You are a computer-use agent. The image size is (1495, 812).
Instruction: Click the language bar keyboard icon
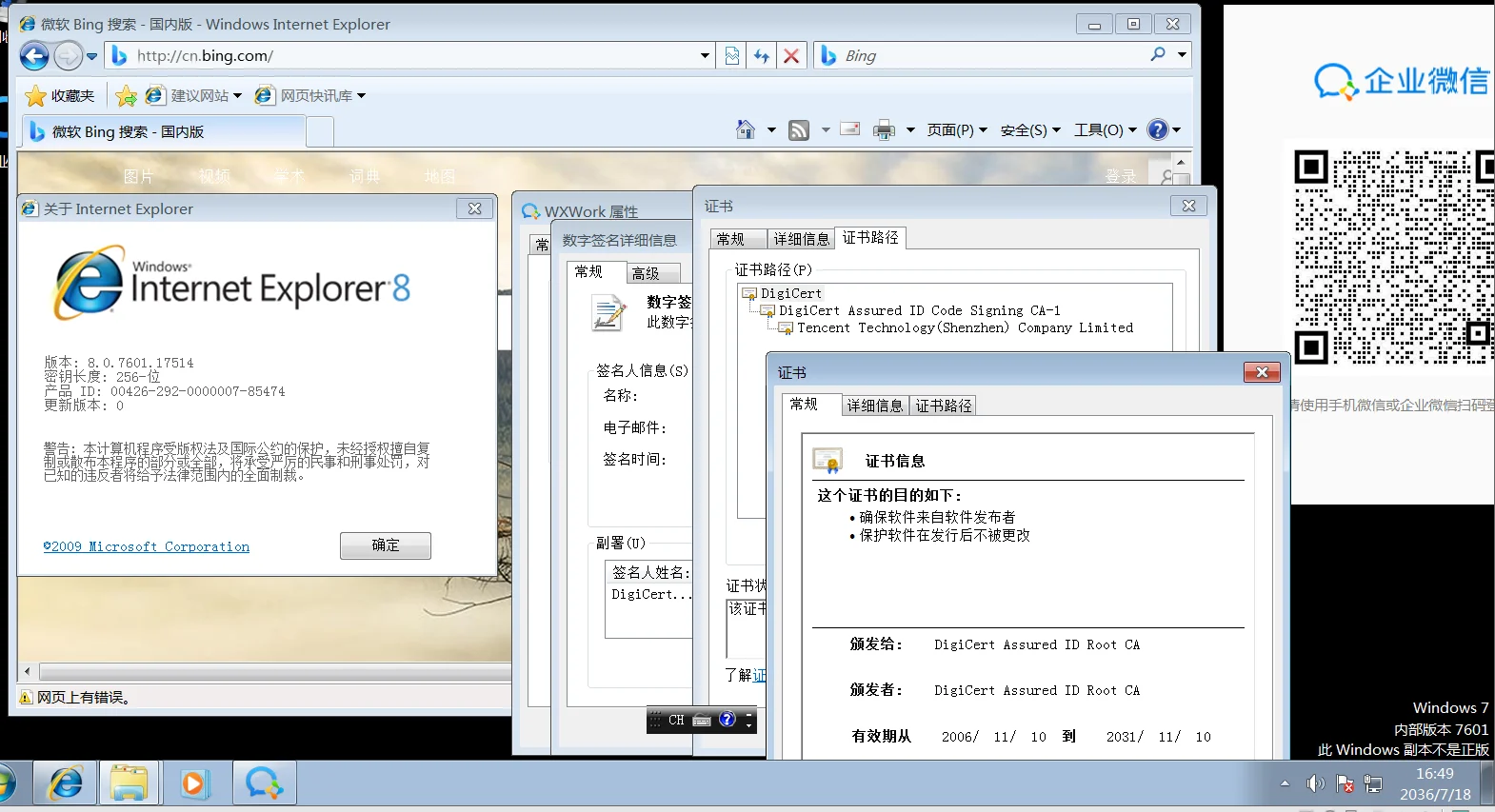[703, 721]
